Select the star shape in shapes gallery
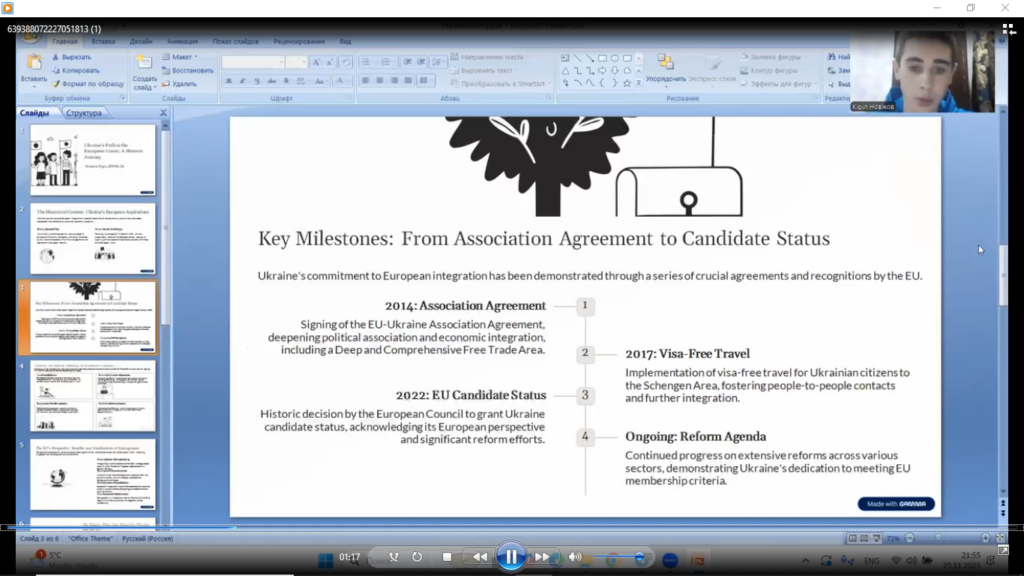 [626, 84]
